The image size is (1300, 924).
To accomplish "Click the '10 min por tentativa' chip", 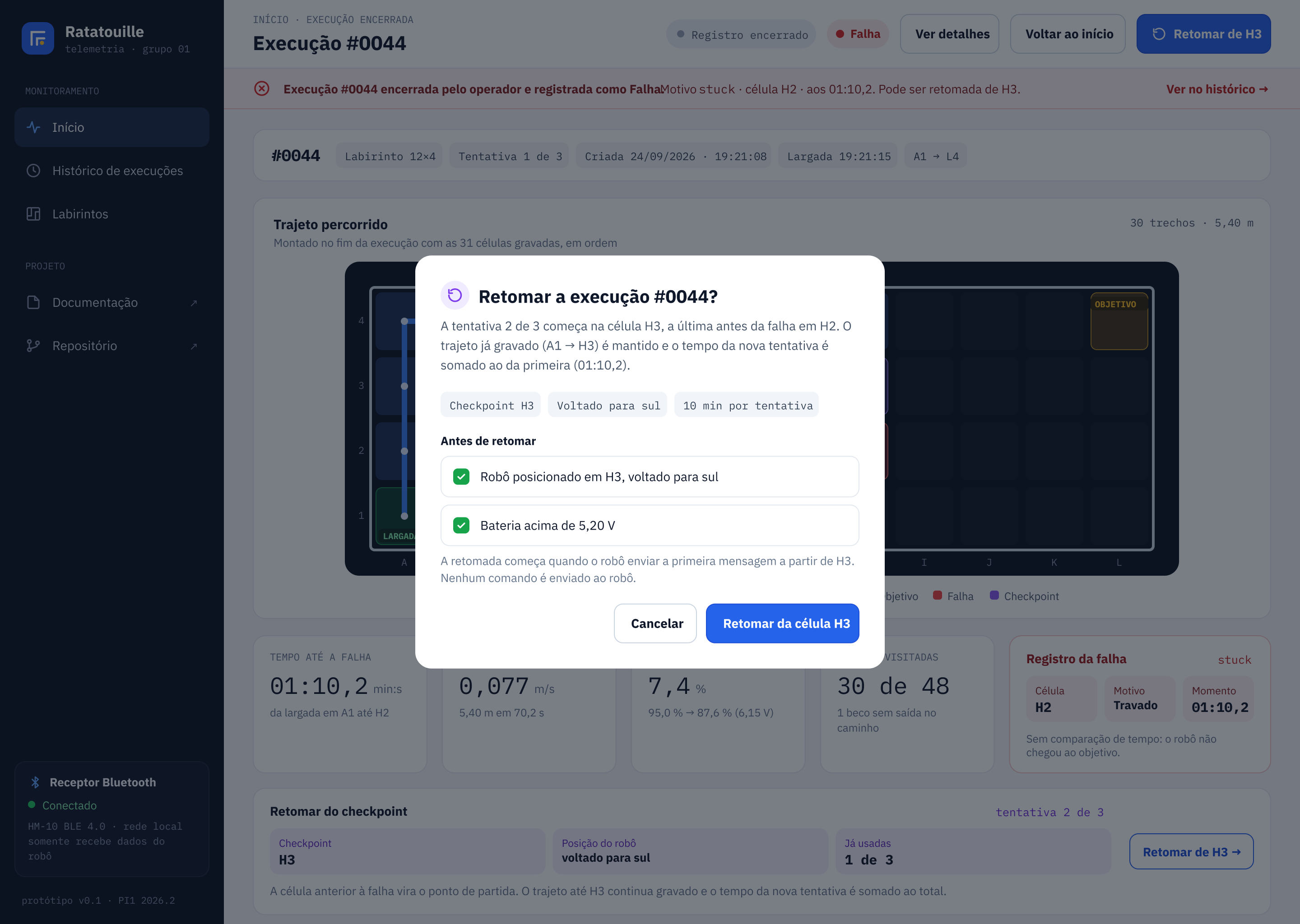I will [x=747, y=405].
